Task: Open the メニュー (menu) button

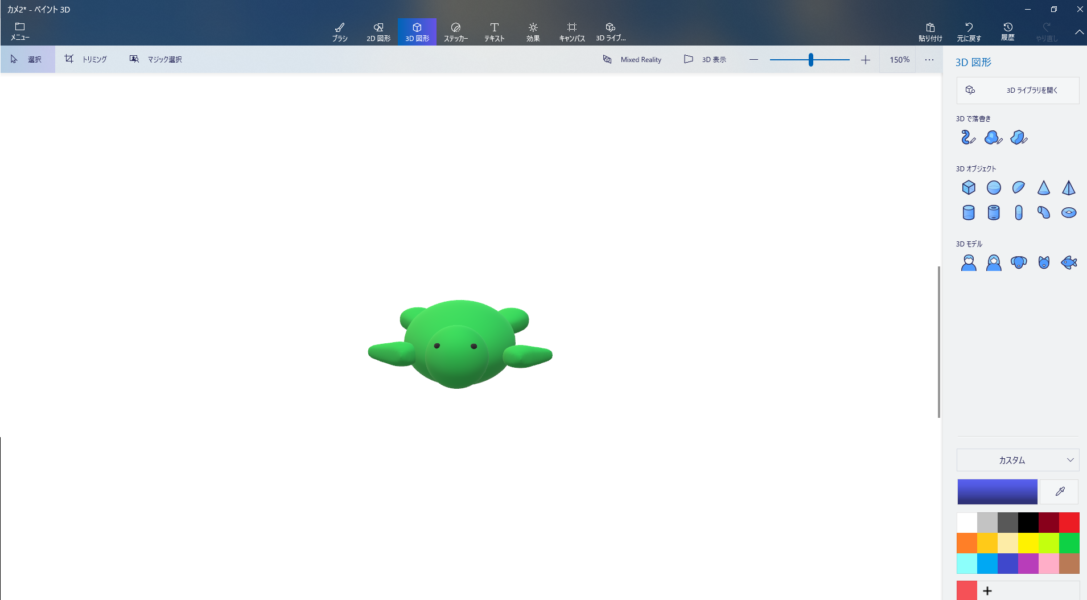Action: click(x=19, y=31)
